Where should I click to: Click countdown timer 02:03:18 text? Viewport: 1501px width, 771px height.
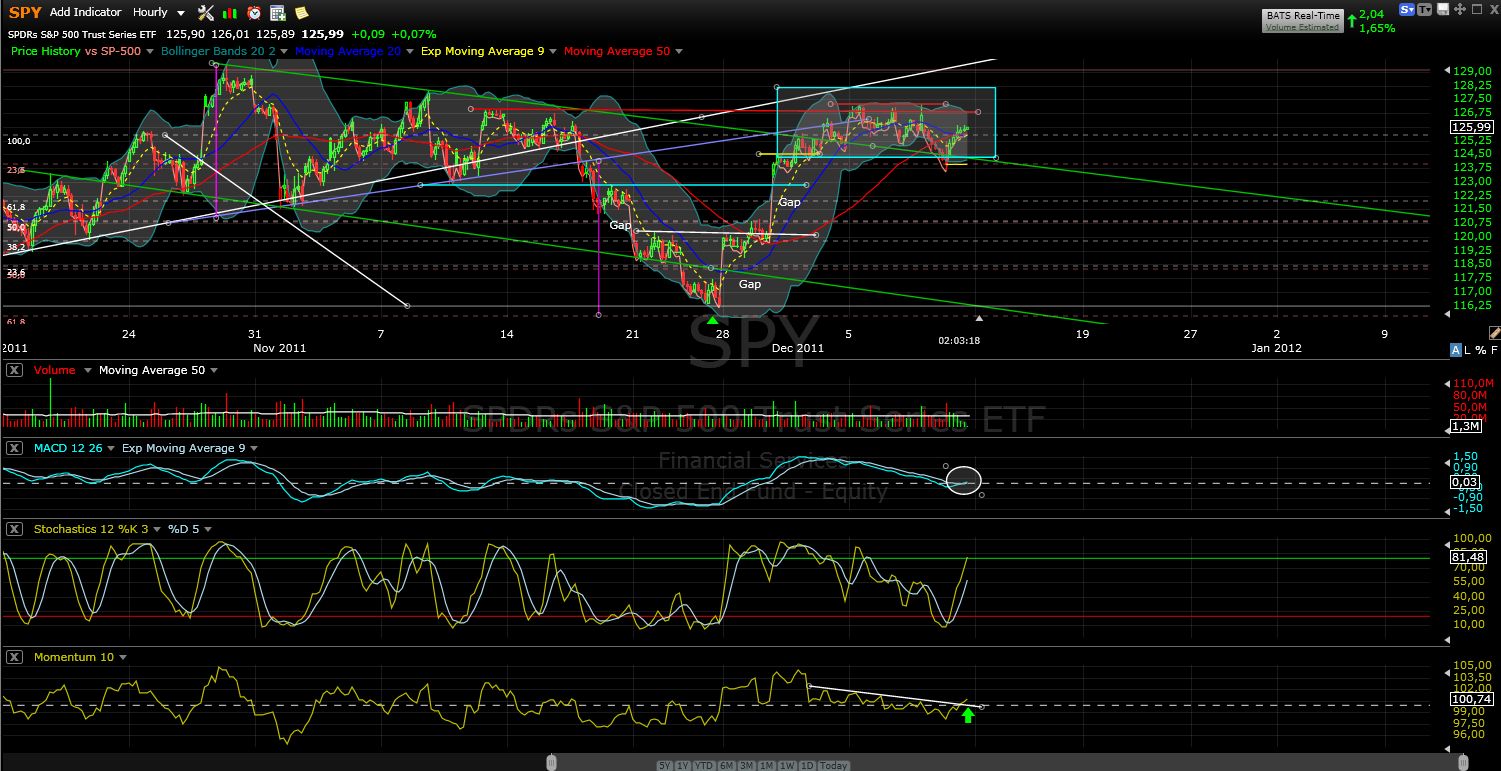(x=959, y=341)
